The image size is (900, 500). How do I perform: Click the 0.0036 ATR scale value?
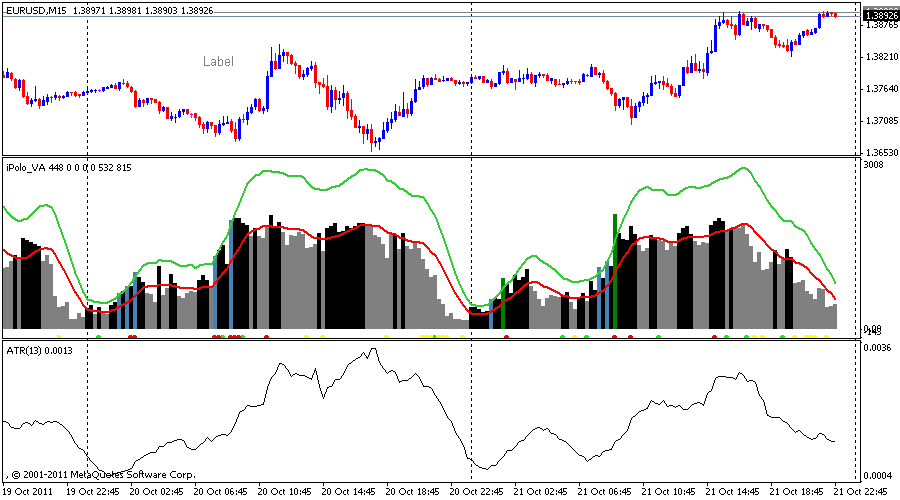point(875,348)
